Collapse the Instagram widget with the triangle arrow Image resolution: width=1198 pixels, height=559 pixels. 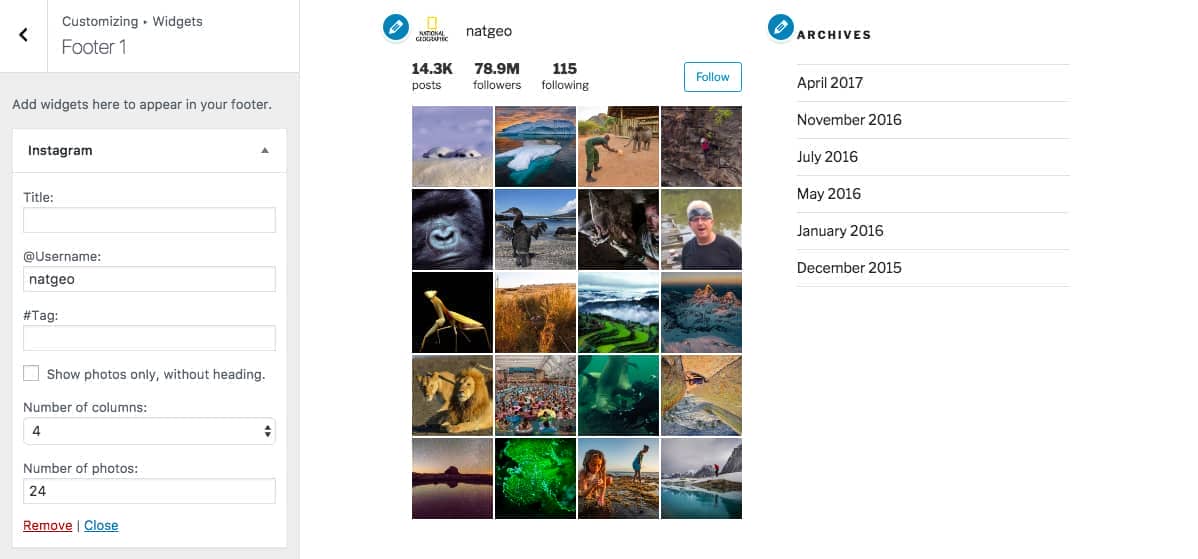tap(264, 150)
